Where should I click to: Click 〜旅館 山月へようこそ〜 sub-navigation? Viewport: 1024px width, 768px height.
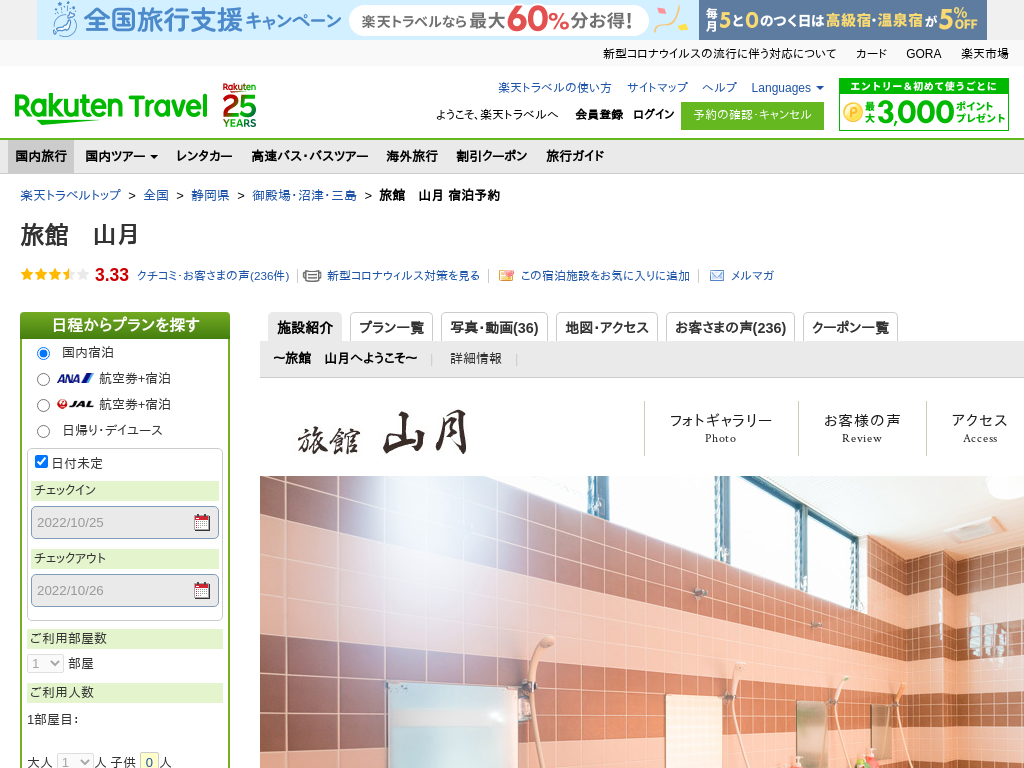coord(345,359)
